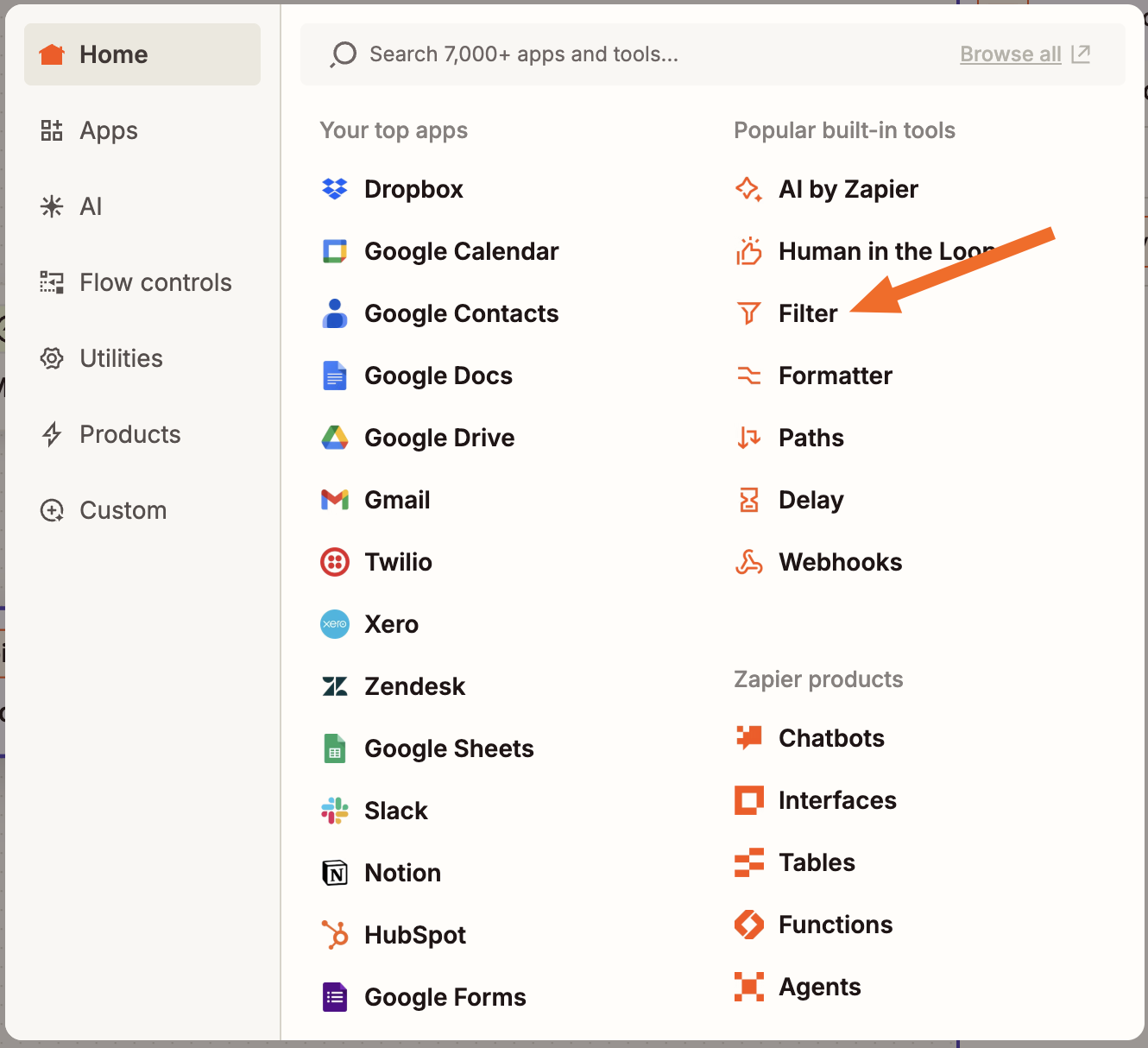The image size is (1148, 1048).
Task: Select Webhooks from built-in tools
Action: [841, 561]
